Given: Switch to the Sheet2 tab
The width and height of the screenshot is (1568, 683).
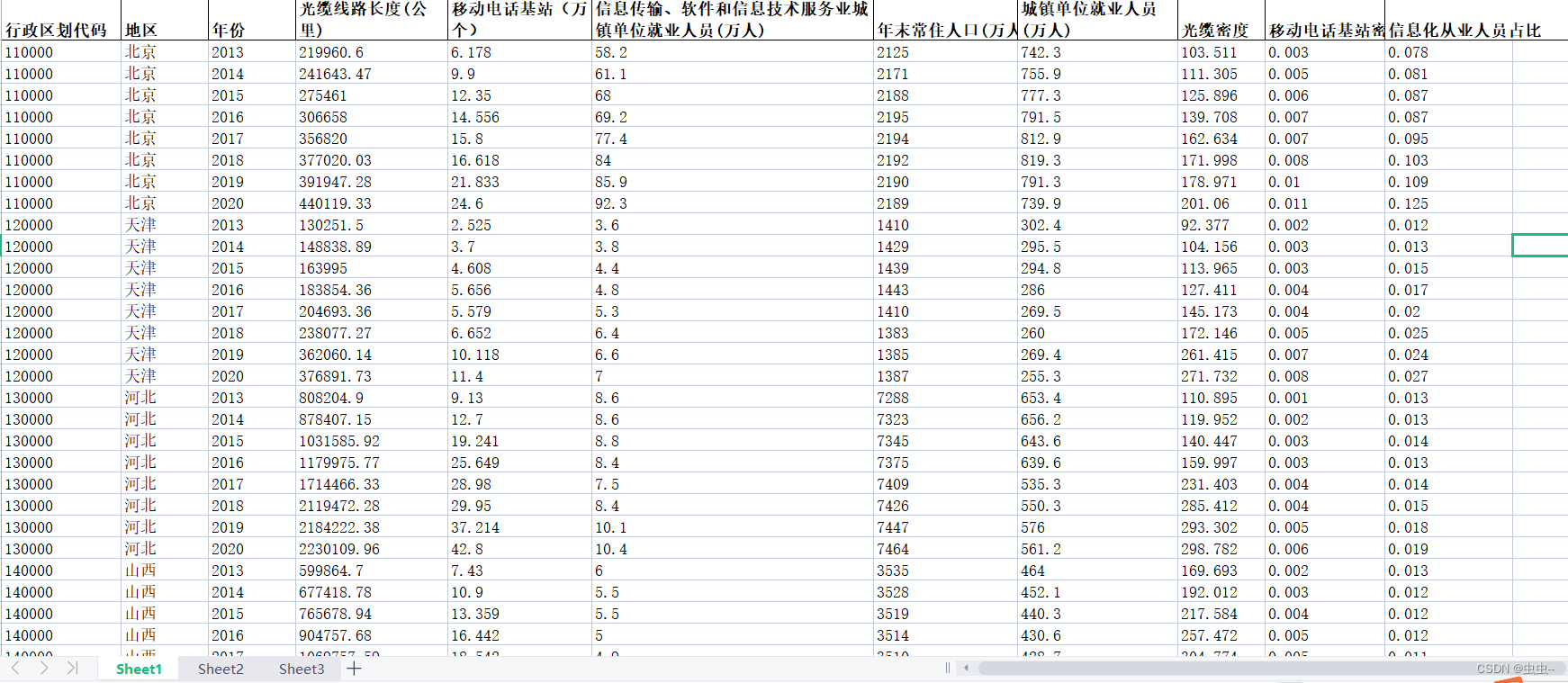Looking at the screenshot, I should click(x=221, y=669).
